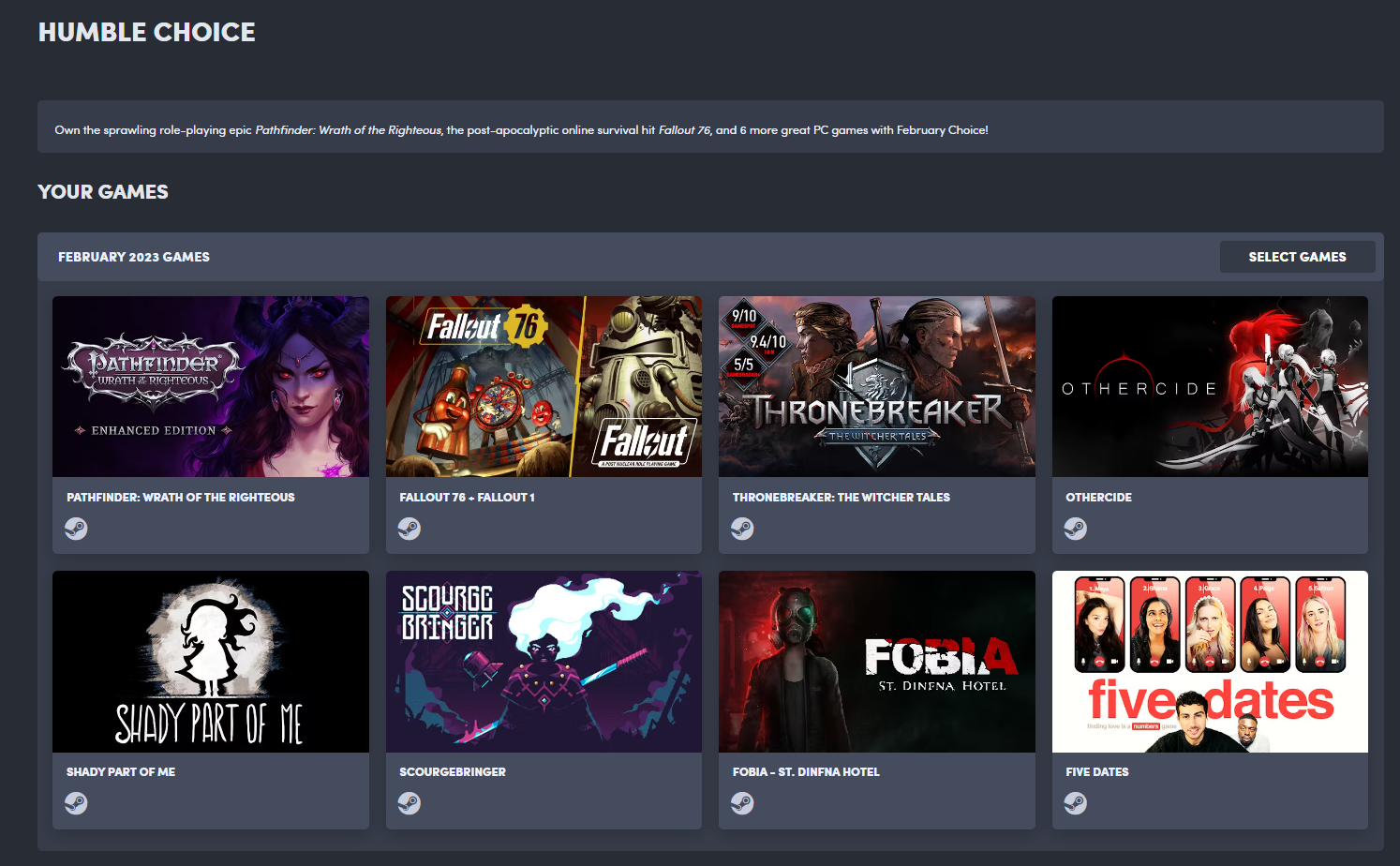Open the Othercide cover artwork
This screenshot has width=1400, height=866.
click(1210, 387)
